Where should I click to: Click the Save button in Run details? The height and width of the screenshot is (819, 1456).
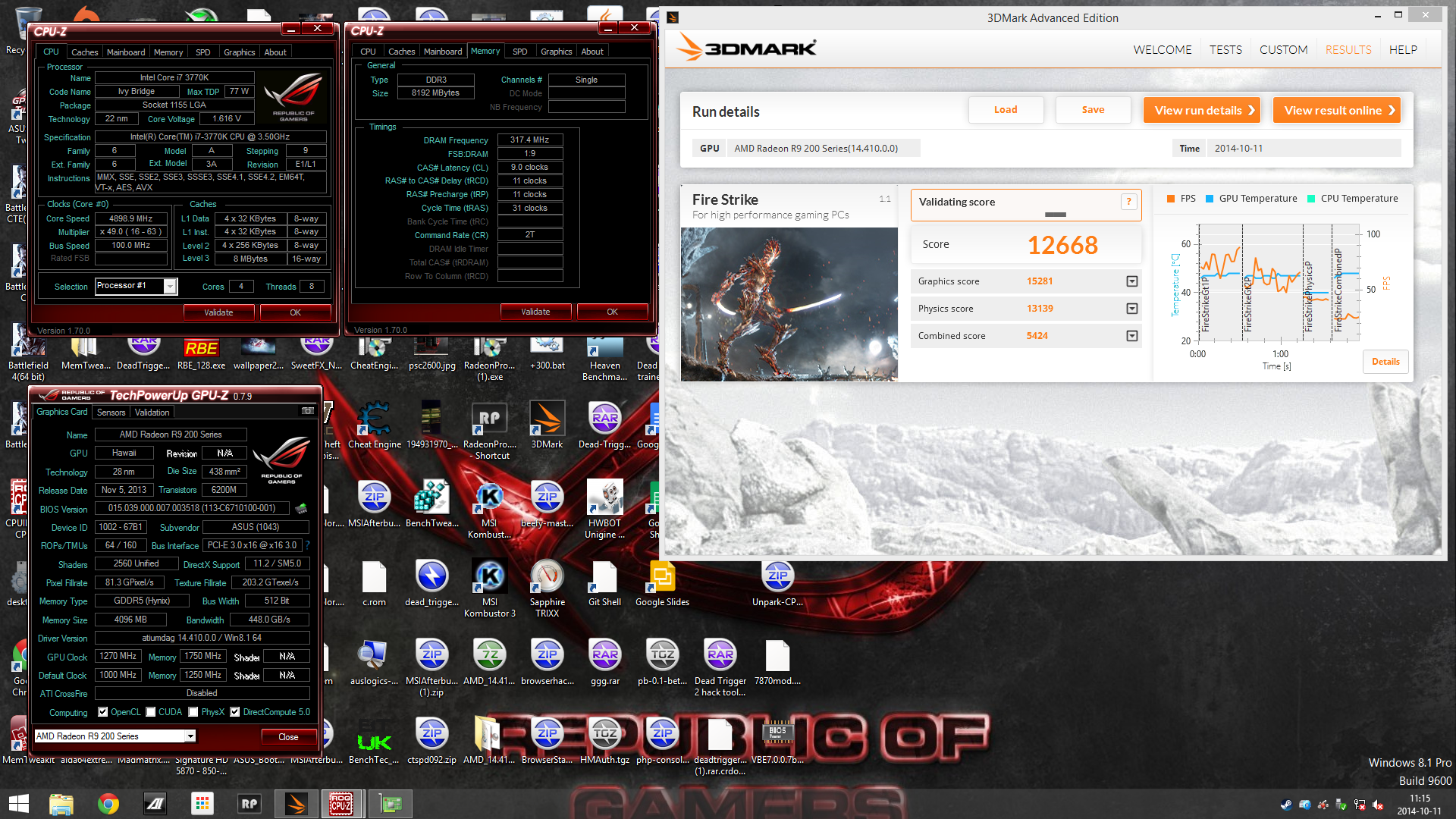[1093, 110]
